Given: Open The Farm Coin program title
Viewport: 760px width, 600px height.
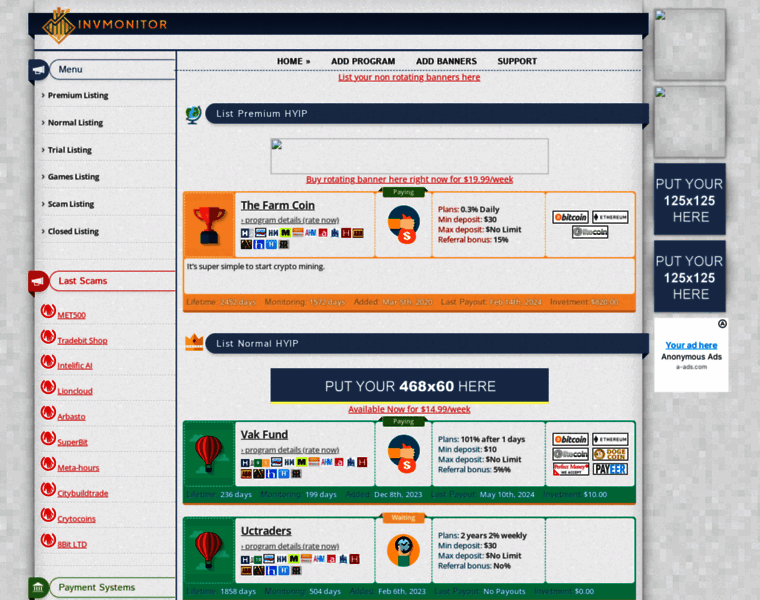Looking at the screenshot, I should (x=278, y=205).
